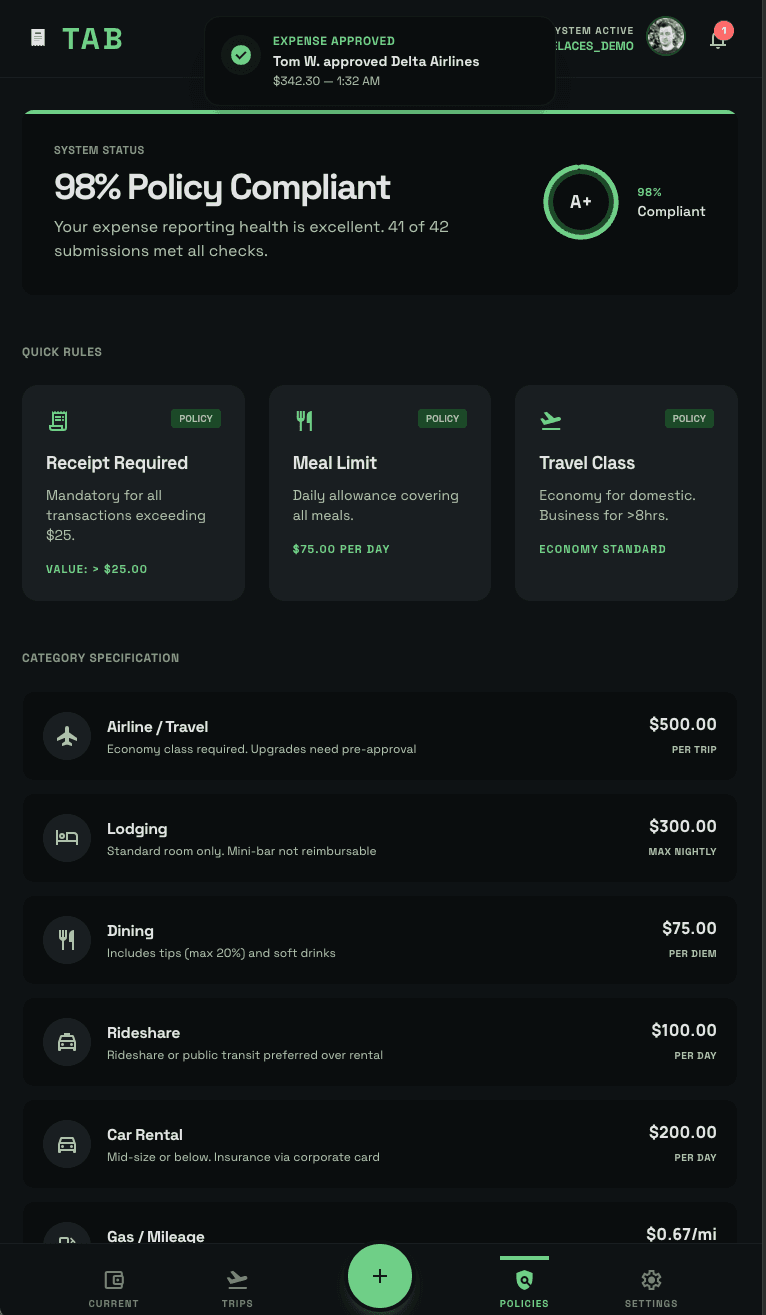The height and width of the screenshot is (1315, 766).
Task: Switch to the CURRENT tab
Action: coord(113,1285)
